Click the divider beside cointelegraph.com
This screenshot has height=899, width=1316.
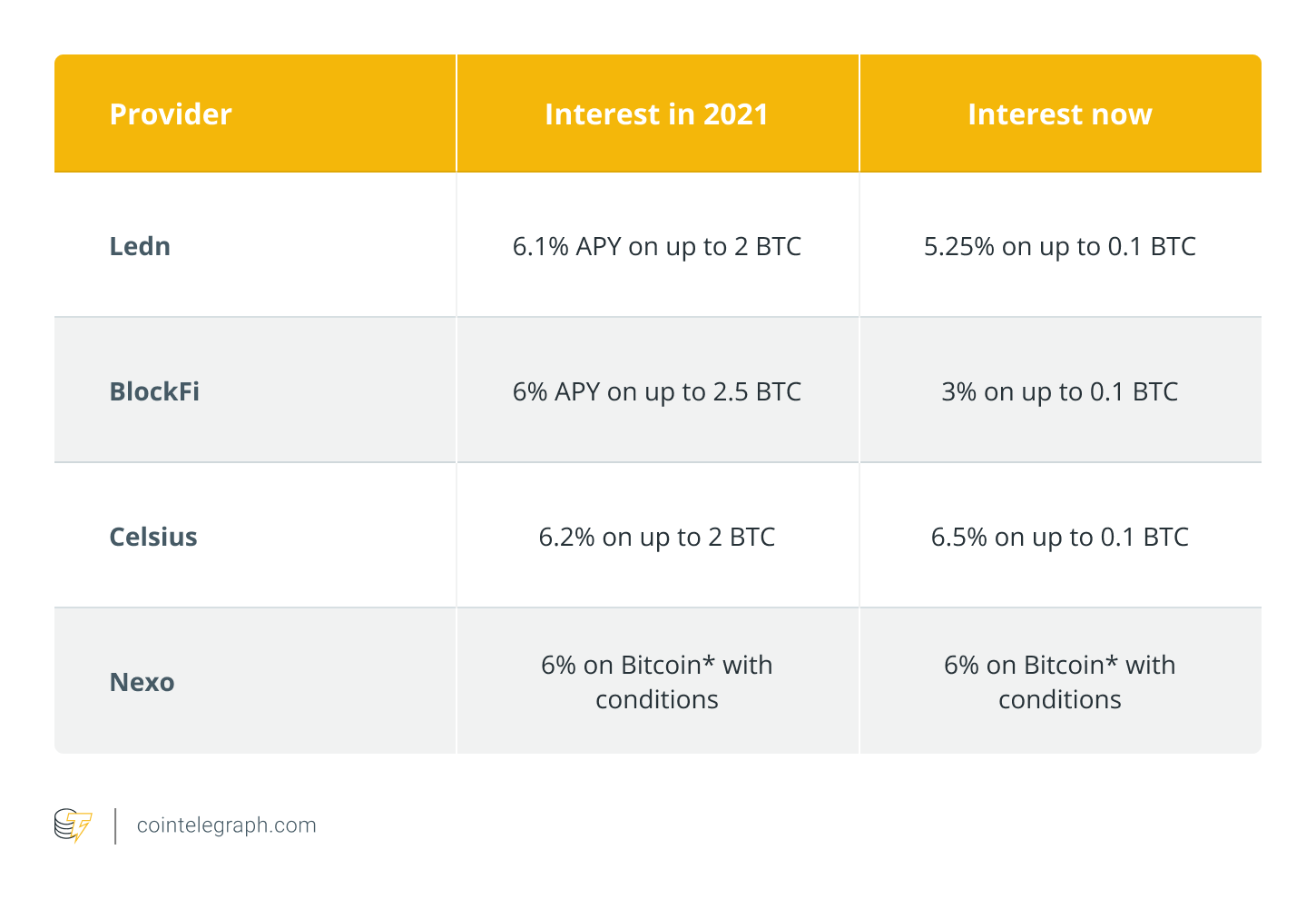pos(116,825)
